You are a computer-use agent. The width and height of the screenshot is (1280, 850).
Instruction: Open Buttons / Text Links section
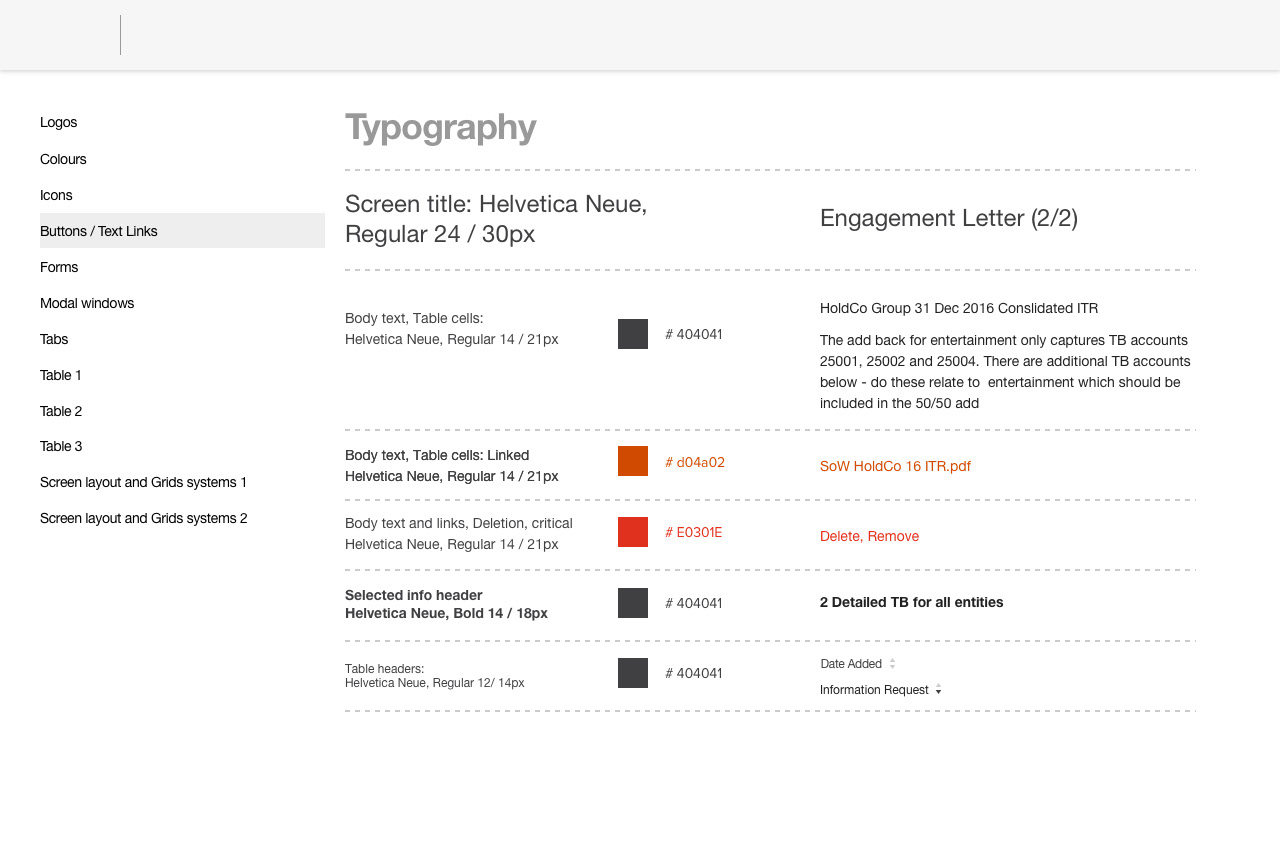click(182, 231)
